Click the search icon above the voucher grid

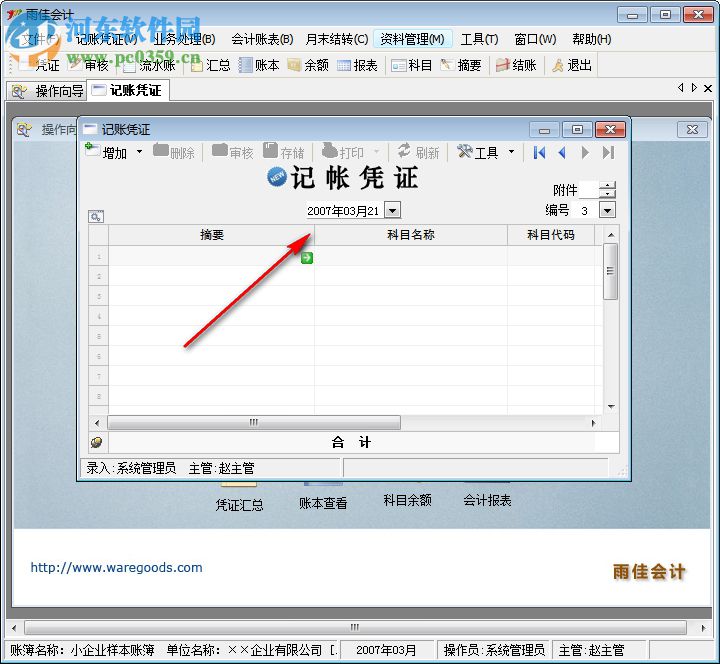(x=96, y=217)
